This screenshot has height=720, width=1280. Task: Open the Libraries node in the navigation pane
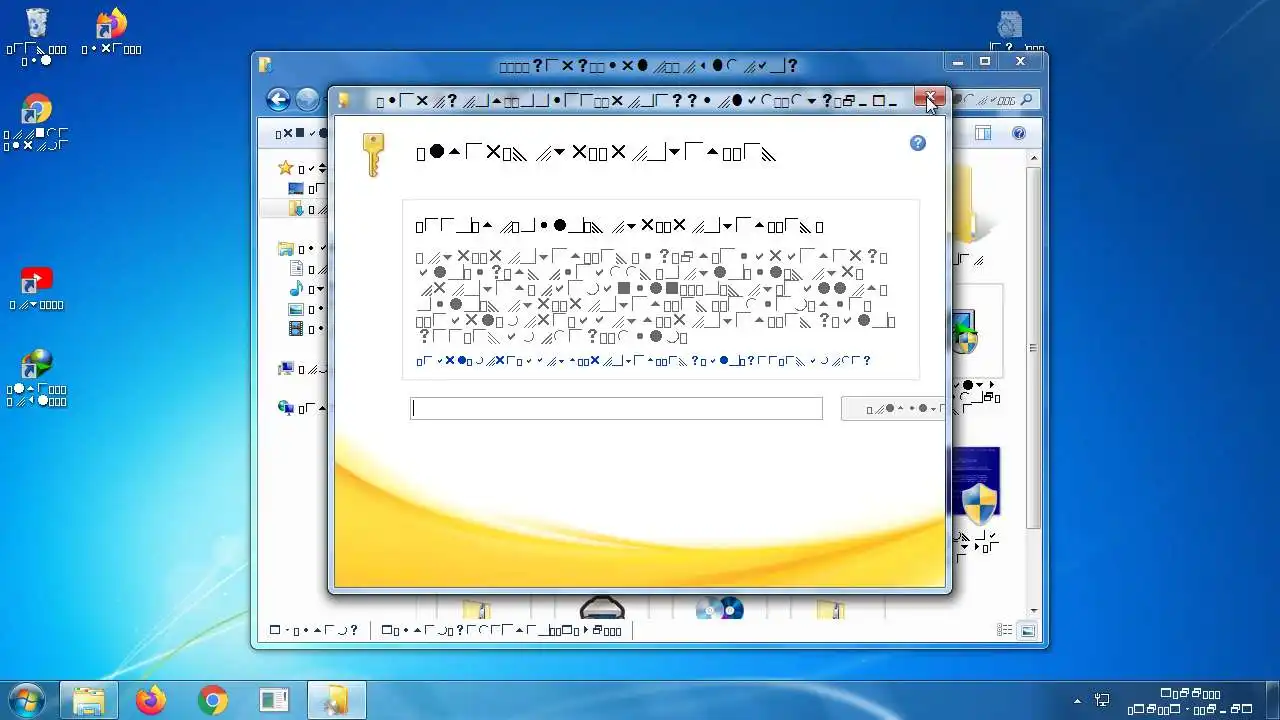pyautogui.click(x=286, y=248)
